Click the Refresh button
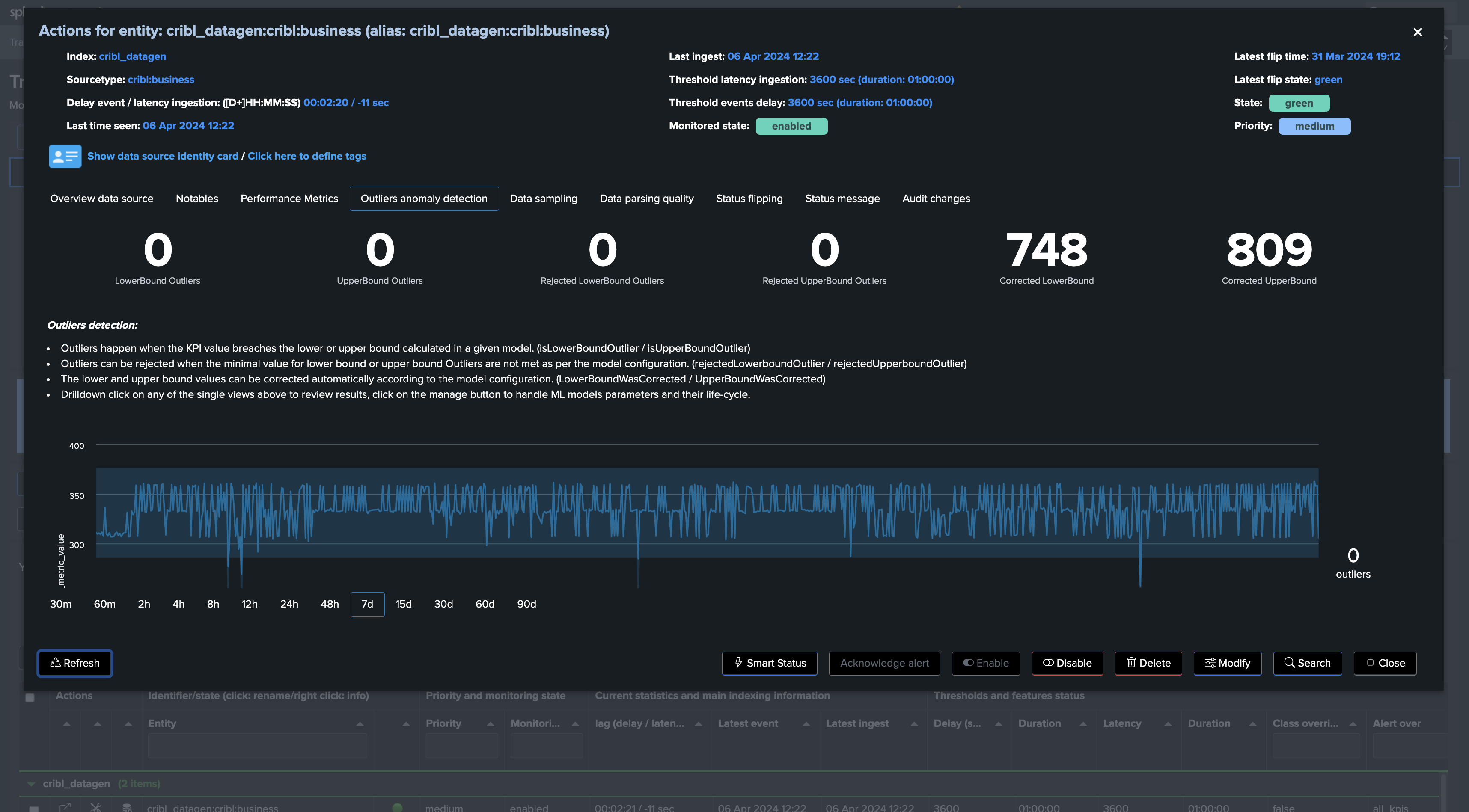The width and height of the screenshot is (1469, 812). coord(75,663)
